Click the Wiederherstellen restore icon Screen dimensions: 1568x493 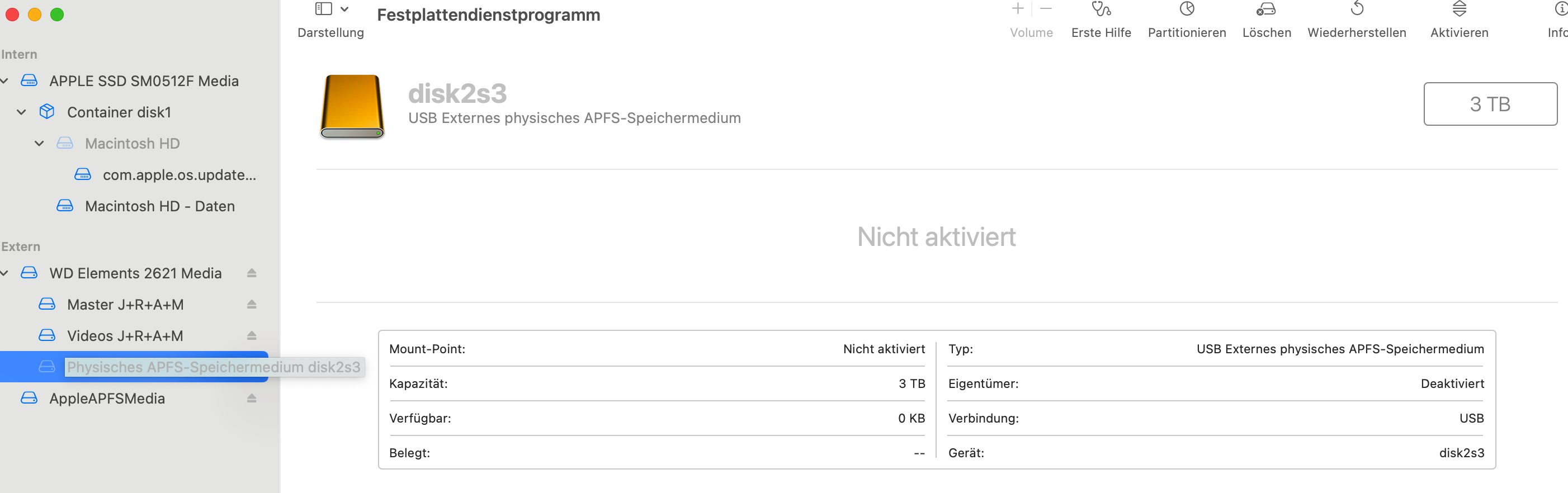(x=1357, y=9)
